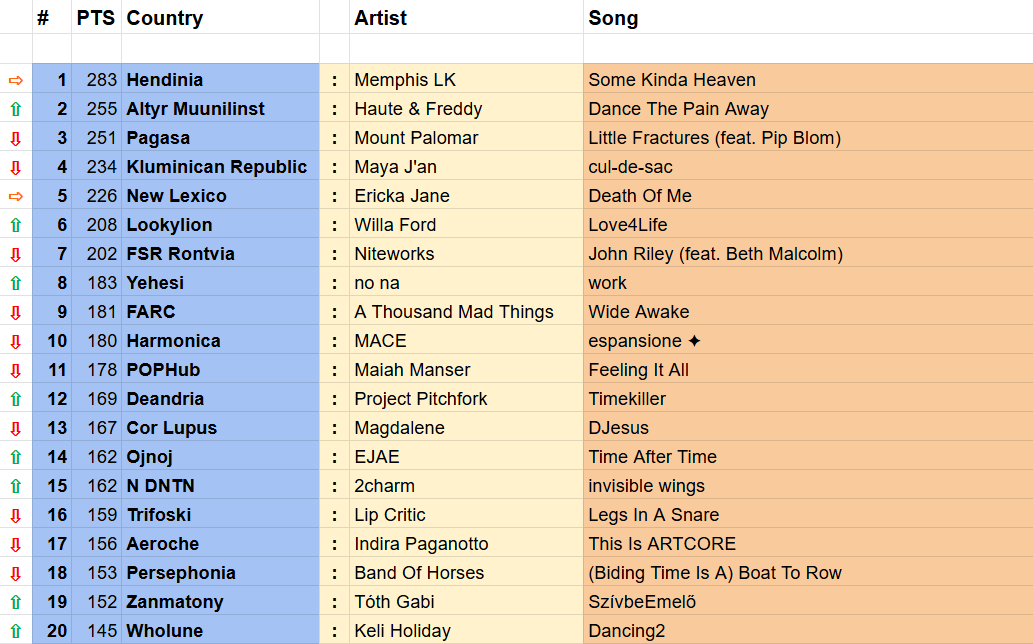
Task: Click the red down arrow beside Persephonia
Action: click(15, 573)
